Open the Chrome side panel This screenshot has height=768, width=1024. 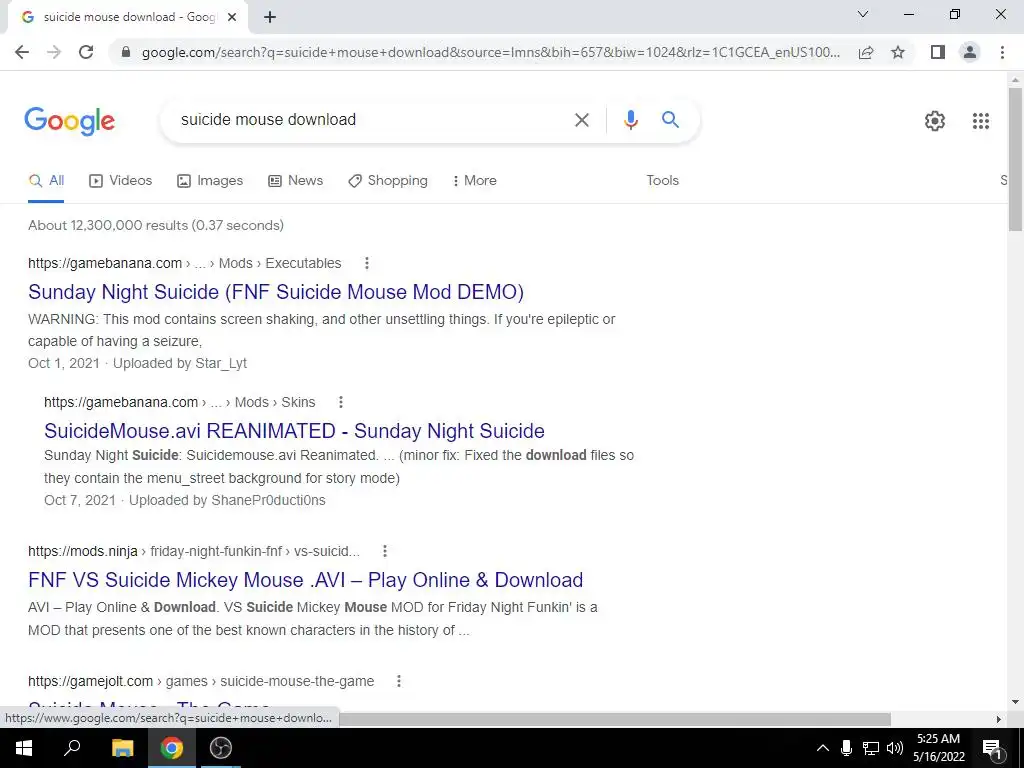point(938,52)
